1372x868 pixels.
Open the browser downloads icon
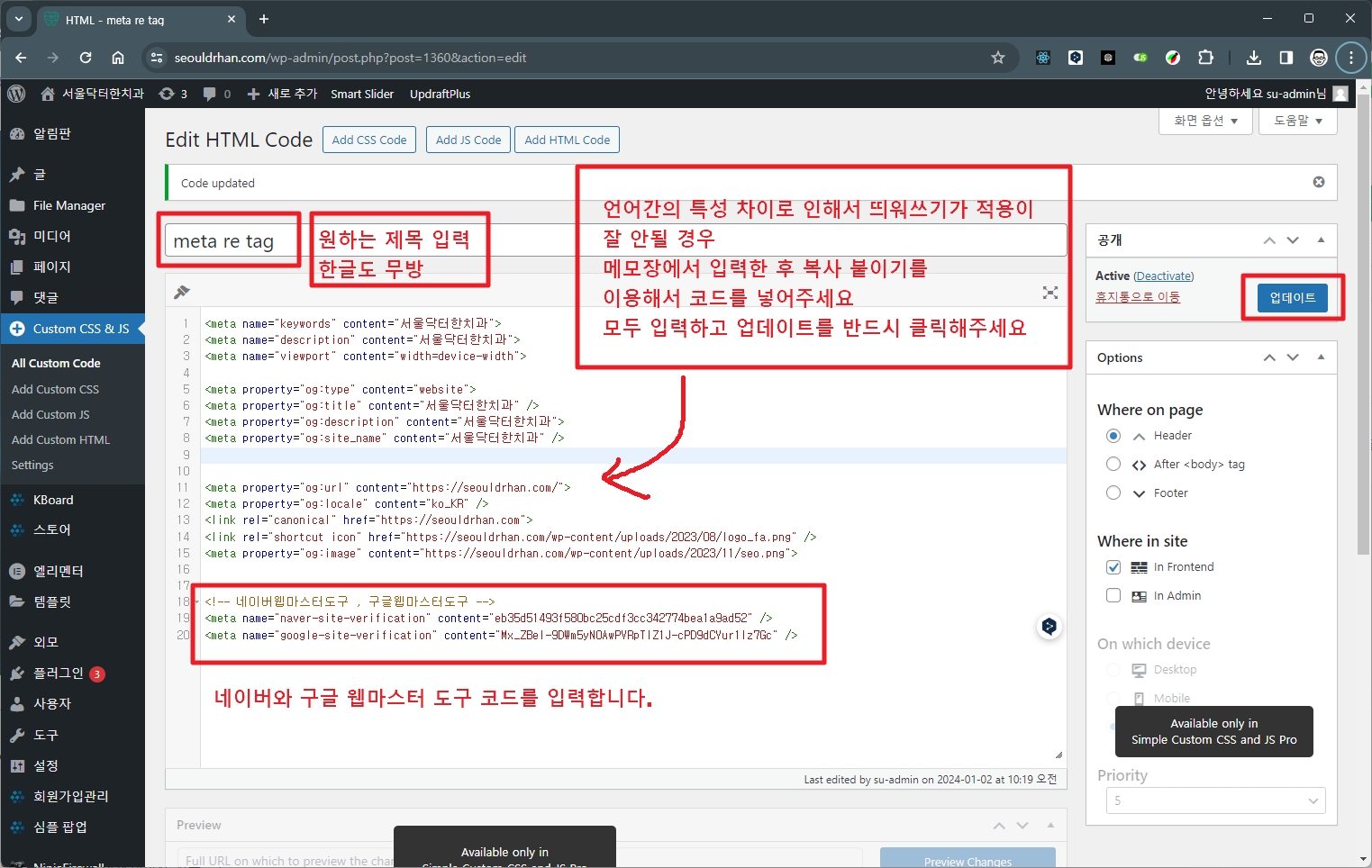tap(1253, 58)
